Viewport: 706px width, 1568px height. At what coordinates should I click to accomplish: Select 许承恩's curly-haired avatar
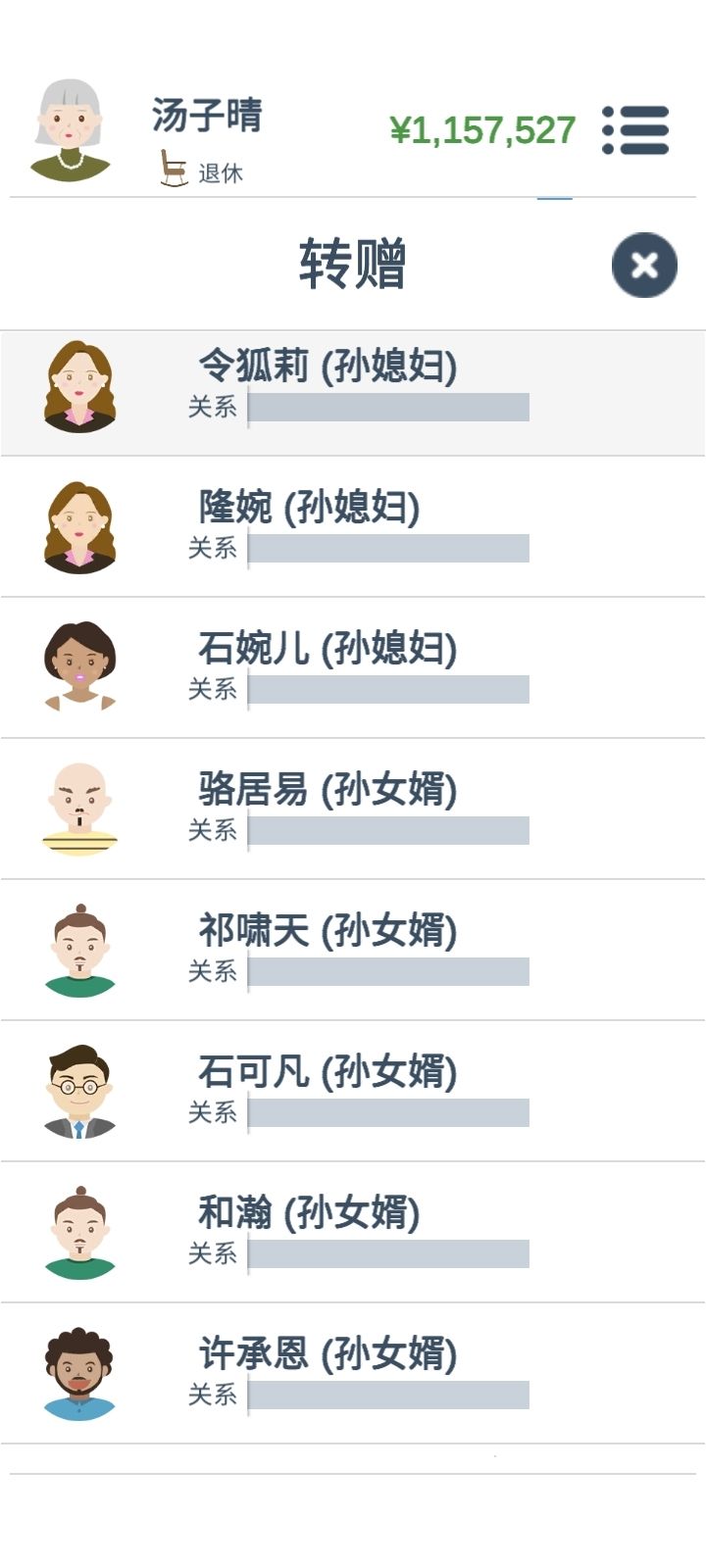pos(79,1374)
